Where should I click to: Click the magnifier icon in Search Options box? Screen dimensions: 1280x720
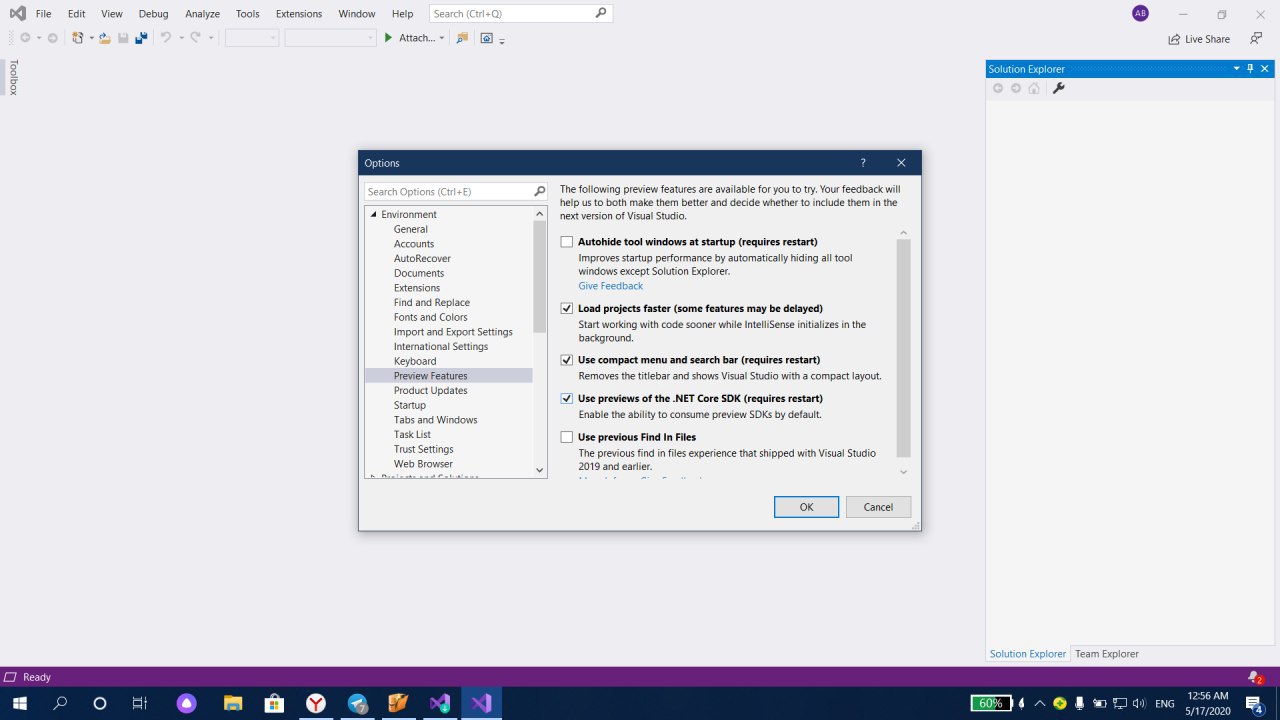[540, 191]
